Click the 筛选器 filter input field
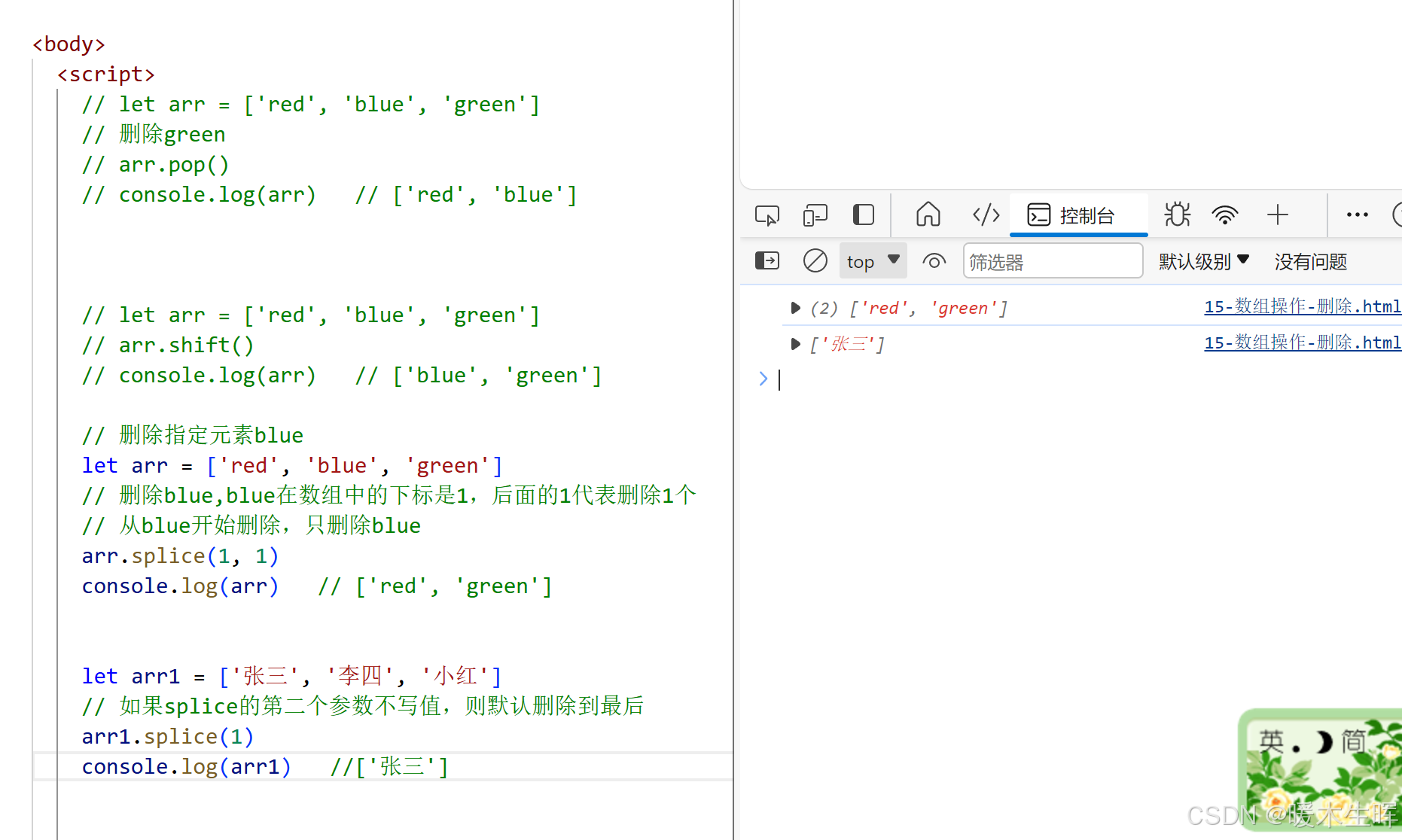The image size is (1402, 840). click(1053, 260)
